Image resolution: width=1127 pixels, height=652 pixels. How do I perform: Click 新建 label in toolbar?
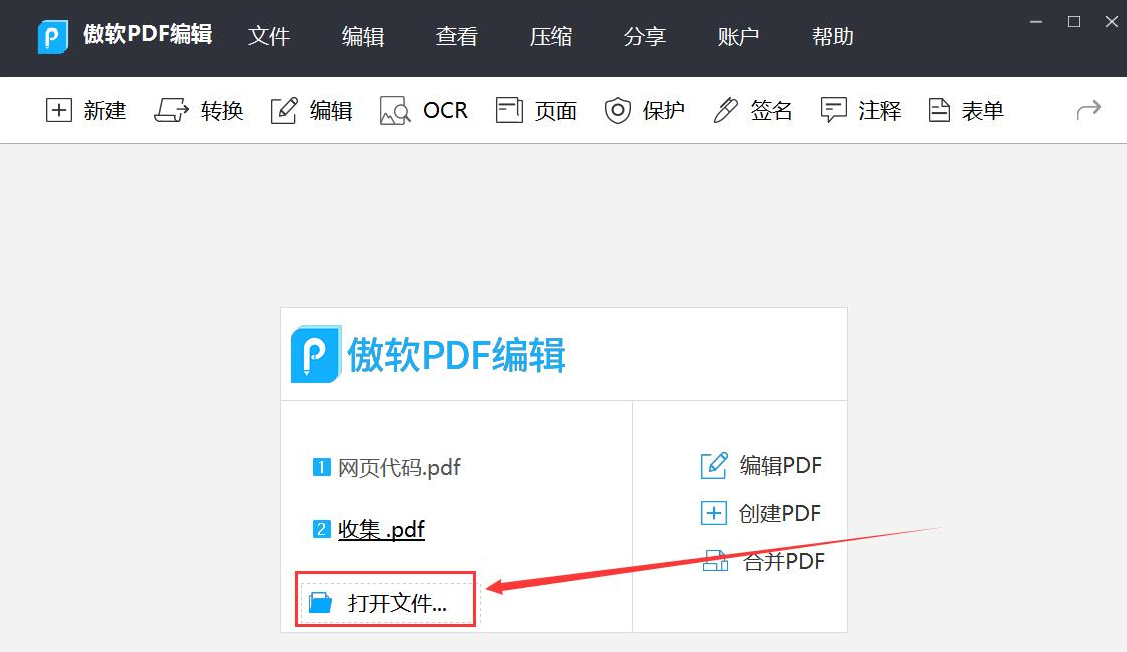(105, 111)
